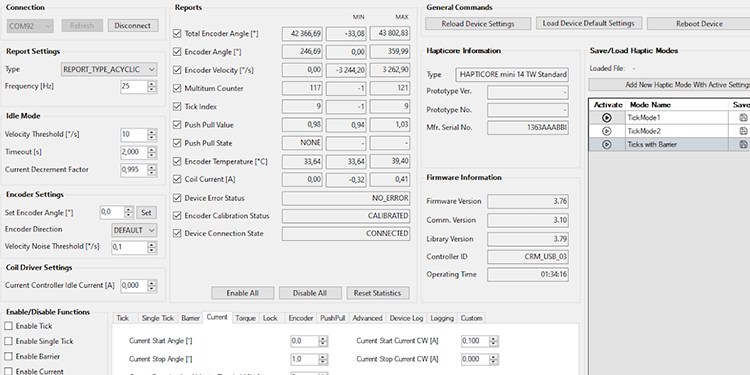This screenshot has width=750, height=375.
Task: Check the Enable Tick checkbox
Action: click(x=8, y=326)
